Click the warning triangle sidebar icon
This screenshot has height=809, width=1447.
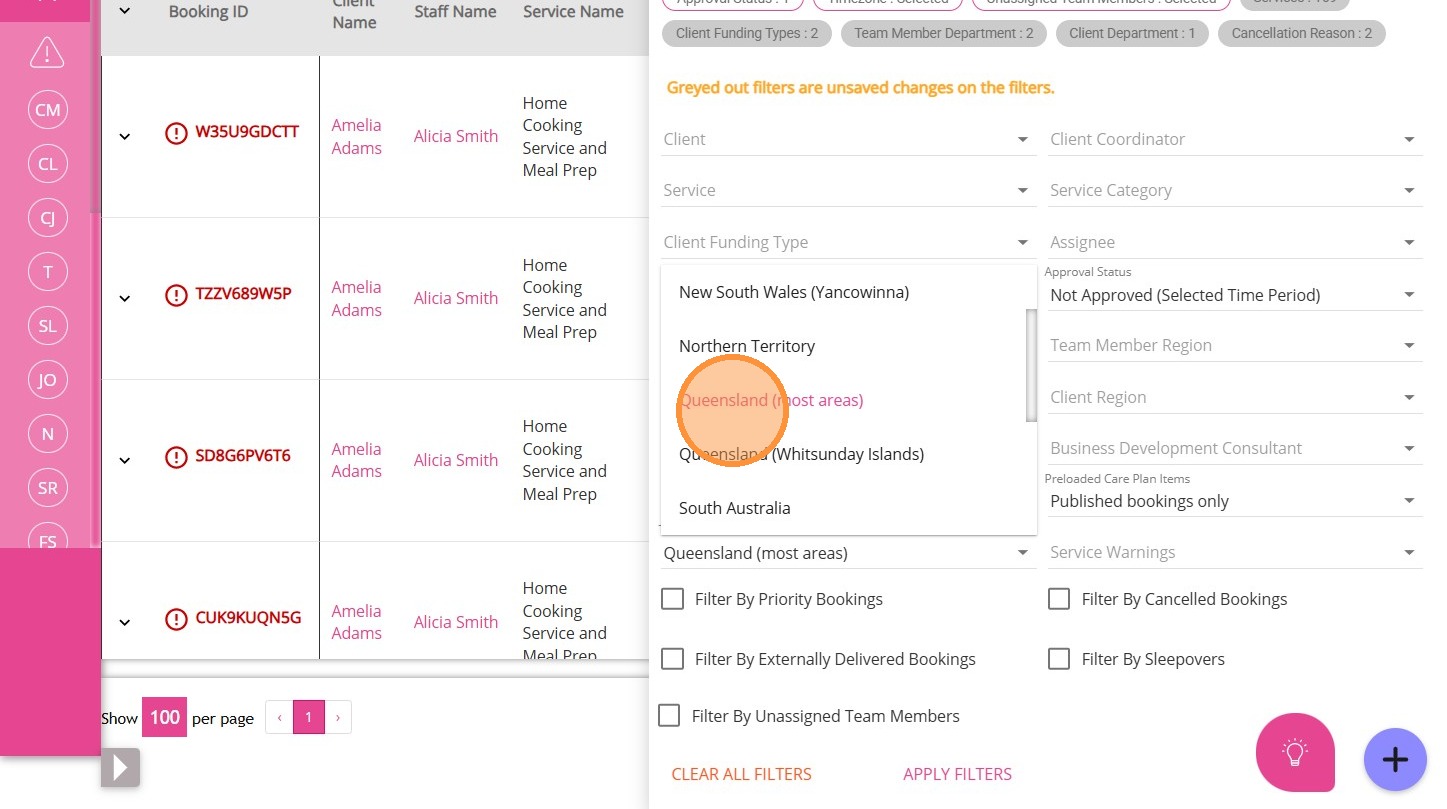pyautogui.click(x=47, y=52)
